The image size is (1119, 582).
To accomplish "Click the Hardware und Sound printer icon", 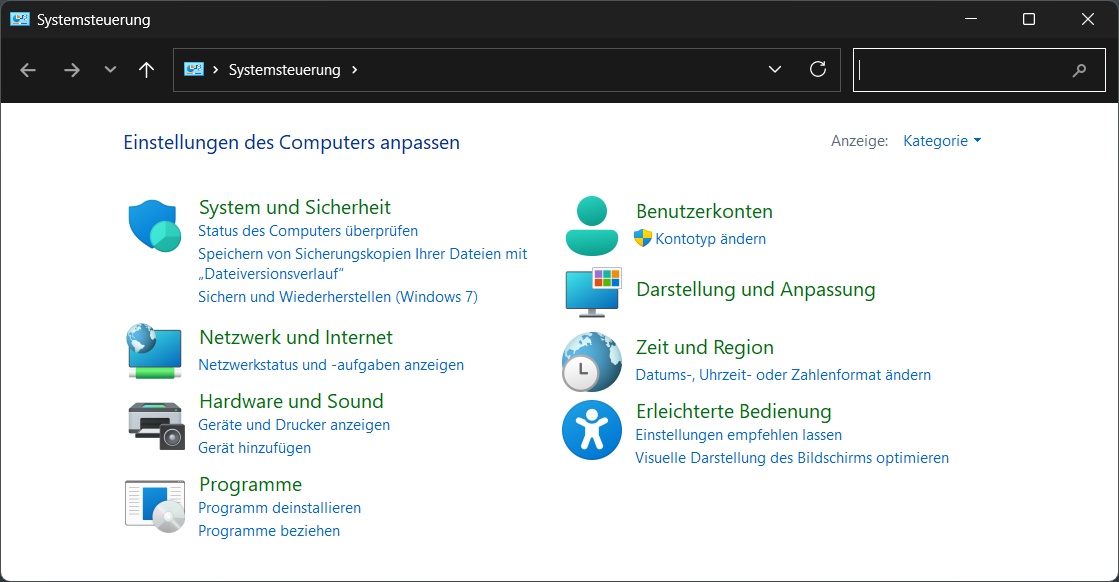I will coord(156,424).
